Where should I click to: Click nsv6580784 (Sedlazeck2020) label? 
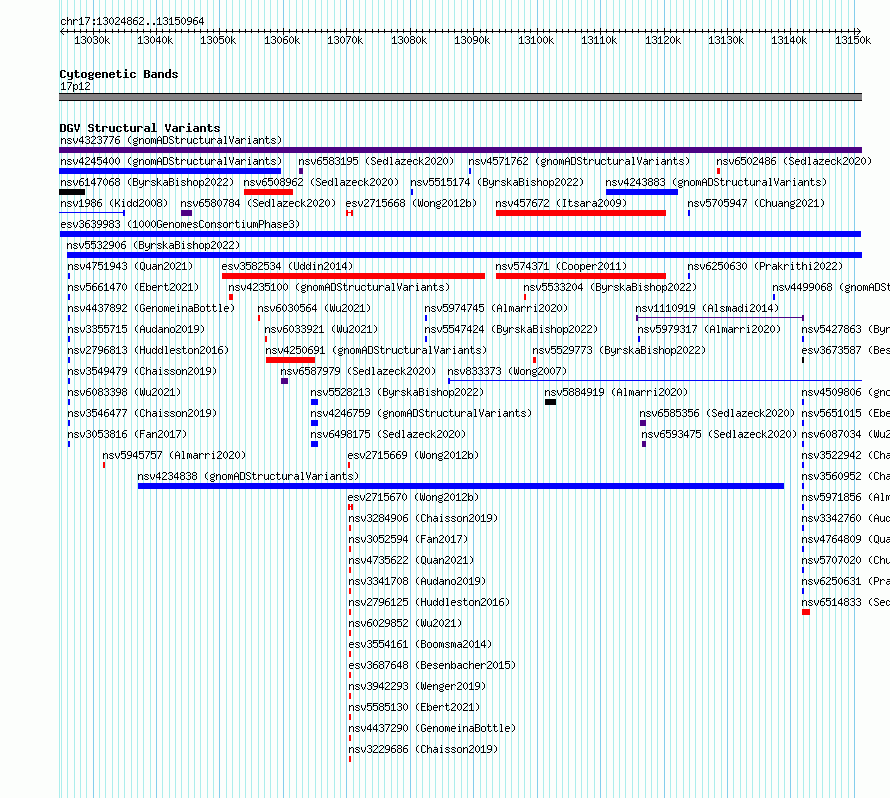(258, 203)
